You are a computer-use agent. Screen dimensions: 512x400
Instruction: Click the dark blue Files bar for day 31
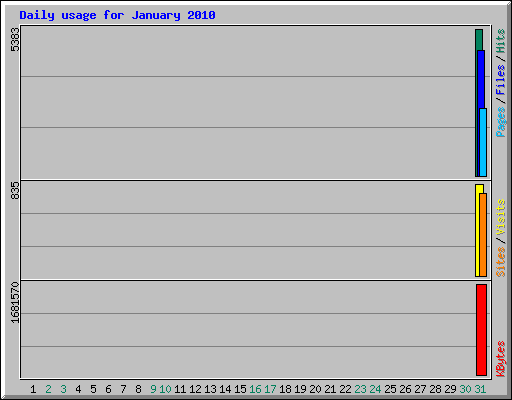pyautogui.click(x=481, y=79)
